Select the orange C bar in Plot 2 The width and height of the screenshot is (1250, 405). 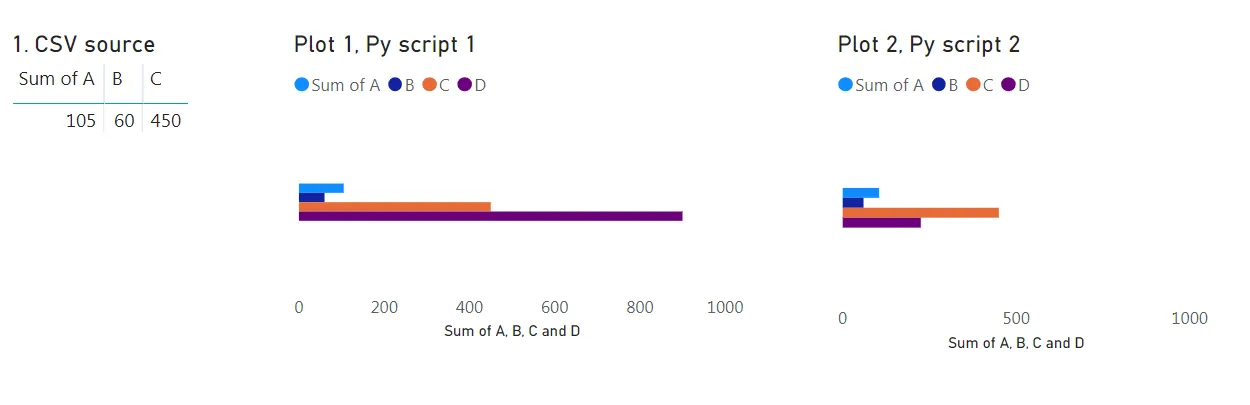(x=921, y=213)
